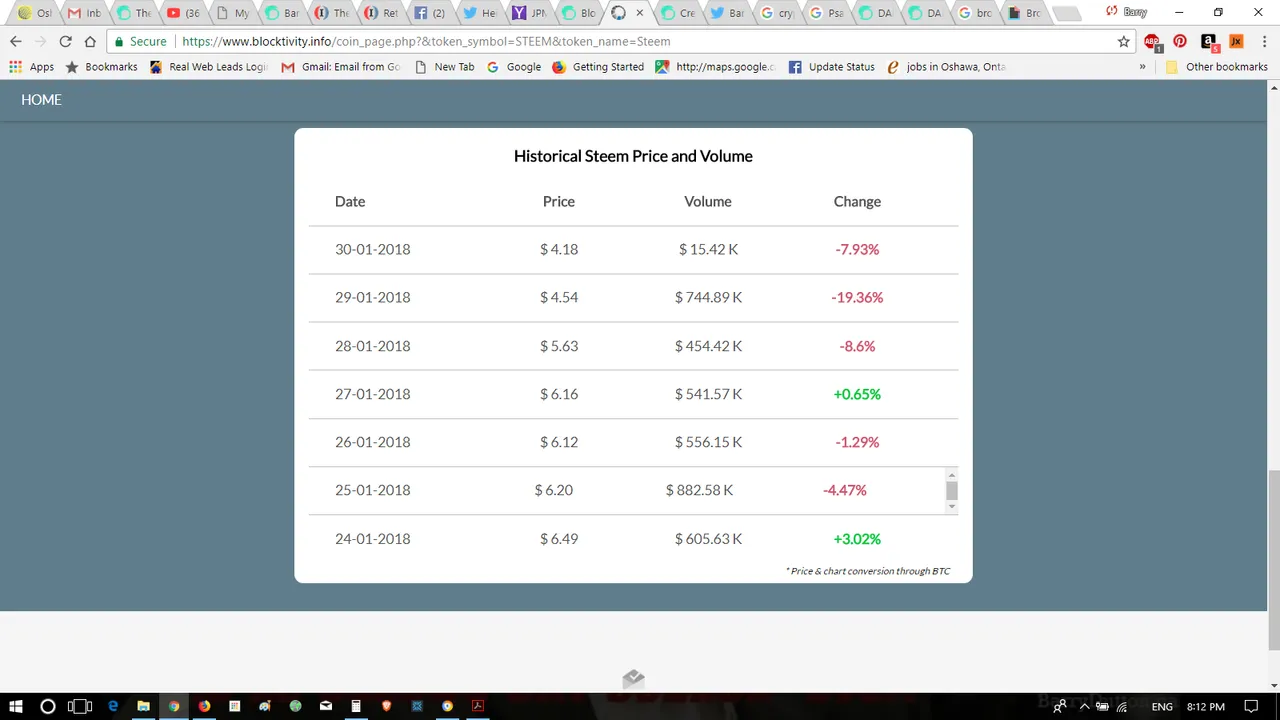Switch to Firefox on the taskbar
1280x720 pixels.
pos(204,706)
